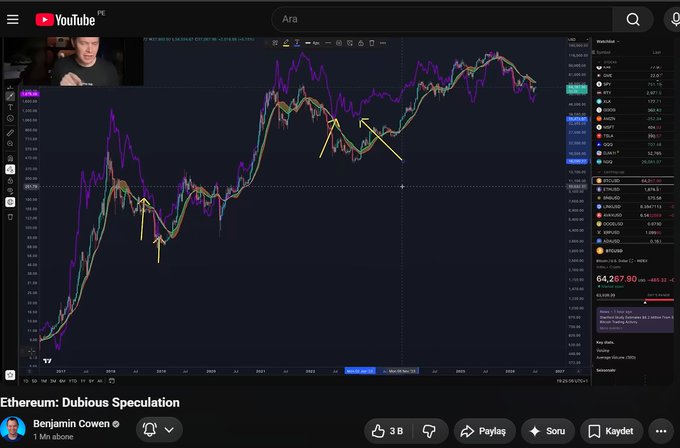This screenshot has height=448, width=680.
Task: Change text color with the T swatch
Action: pyautogui.click(x=297, y=43)
